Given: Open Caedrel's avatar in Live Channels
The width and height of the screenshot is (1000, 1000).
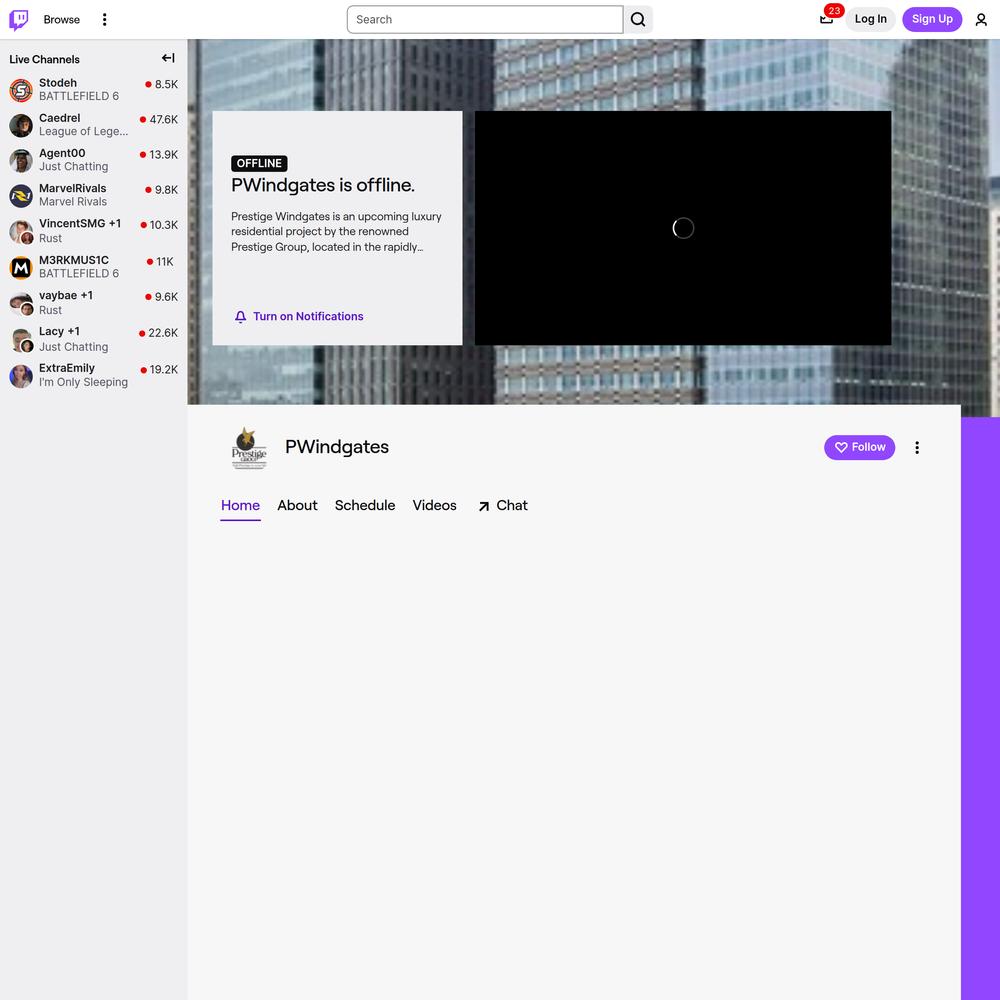Looking at the screenshot, I should tap(21, 125).
